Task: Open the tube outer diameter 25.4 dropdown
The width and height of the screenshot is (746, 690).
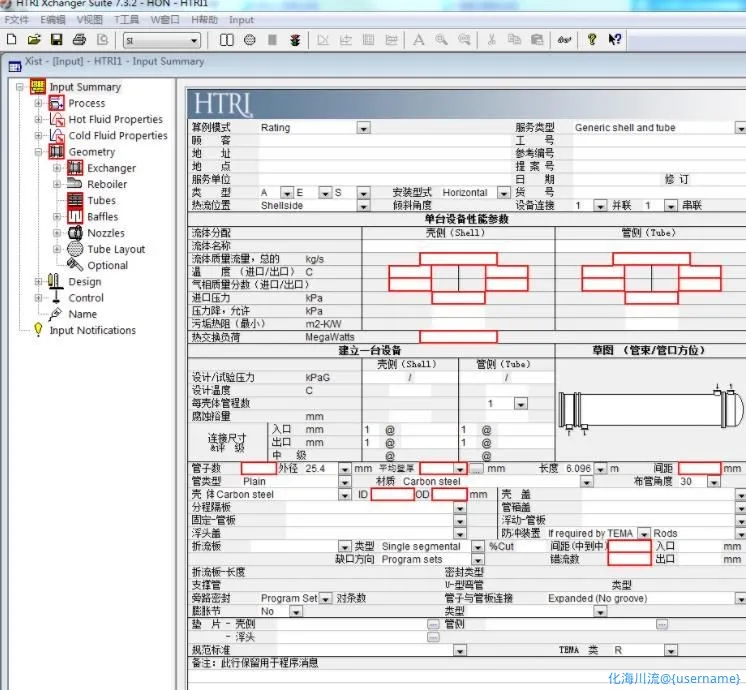Action: tap(344, 469)
